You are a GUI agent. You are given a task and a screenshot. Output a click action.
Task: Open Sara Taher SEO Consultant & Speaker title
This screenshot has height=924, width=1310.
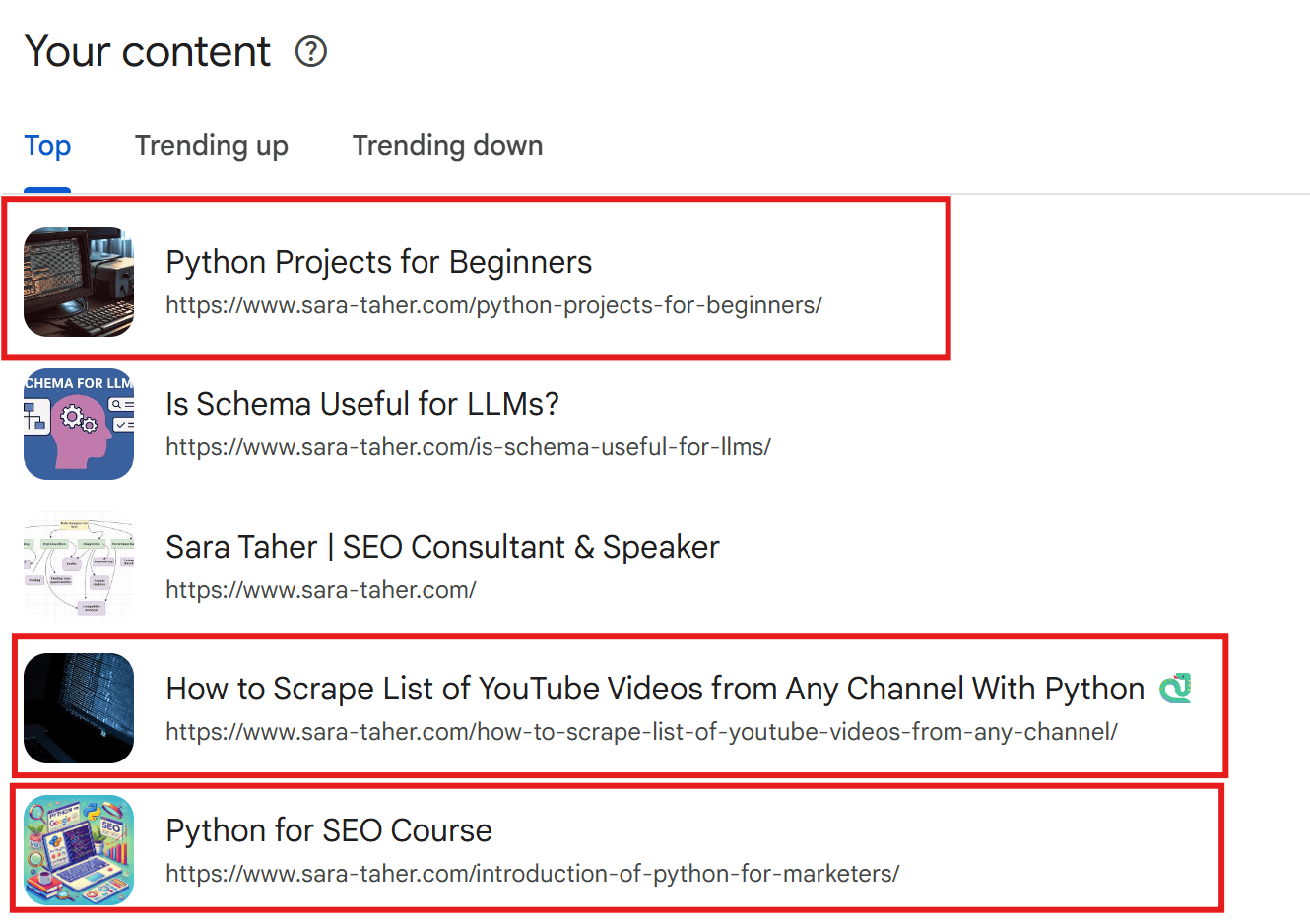point(442,547)
